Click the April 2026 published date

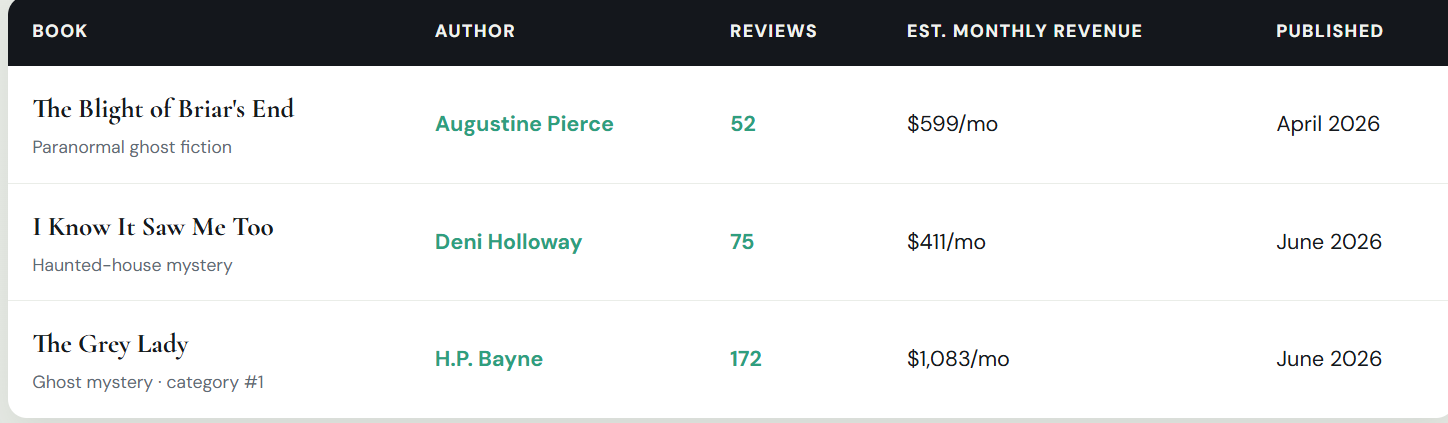click(1328, 124)
